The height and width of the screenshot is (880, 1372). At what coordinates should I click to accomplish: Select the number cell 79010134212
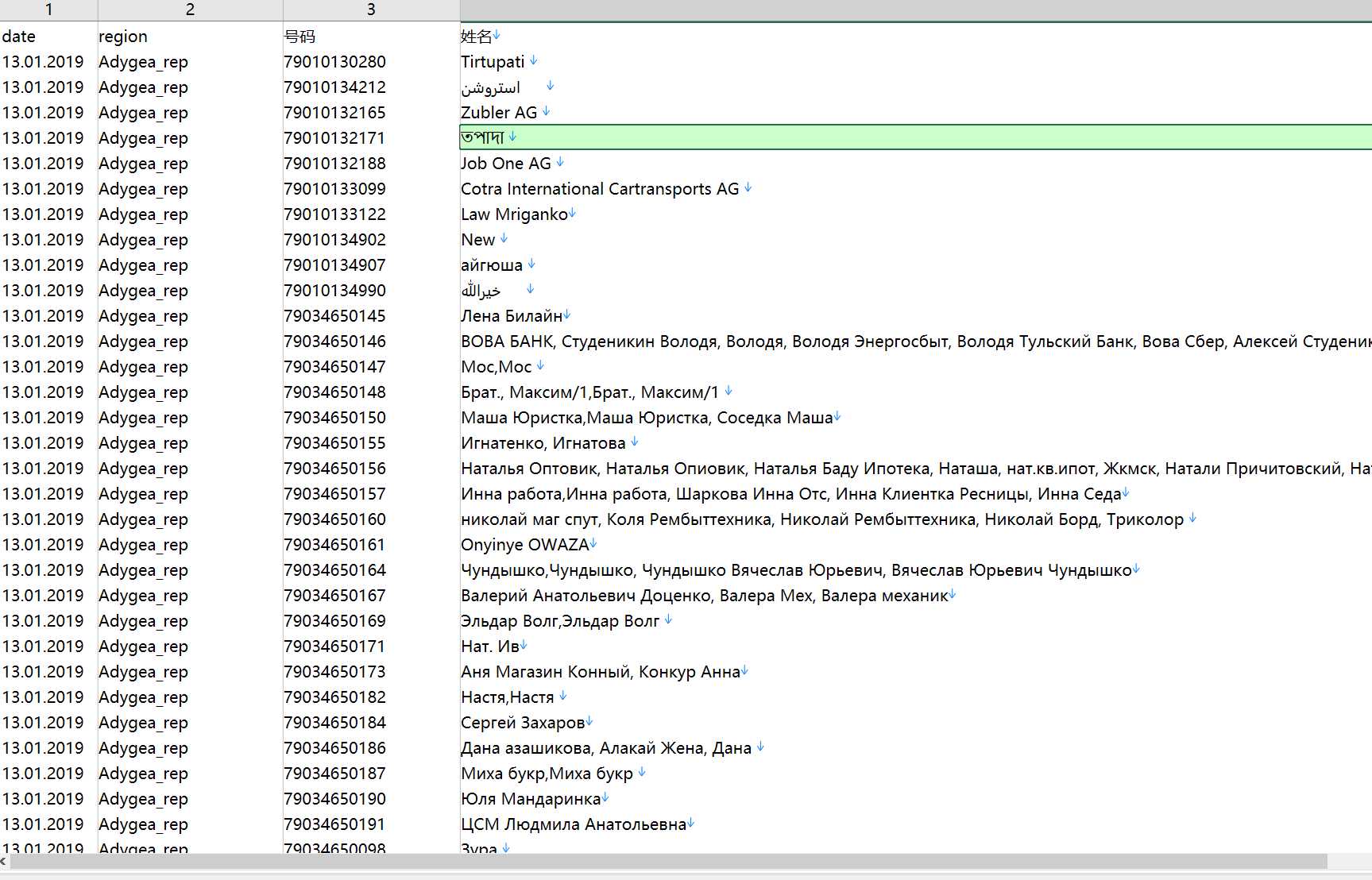(x=371, y=87)
